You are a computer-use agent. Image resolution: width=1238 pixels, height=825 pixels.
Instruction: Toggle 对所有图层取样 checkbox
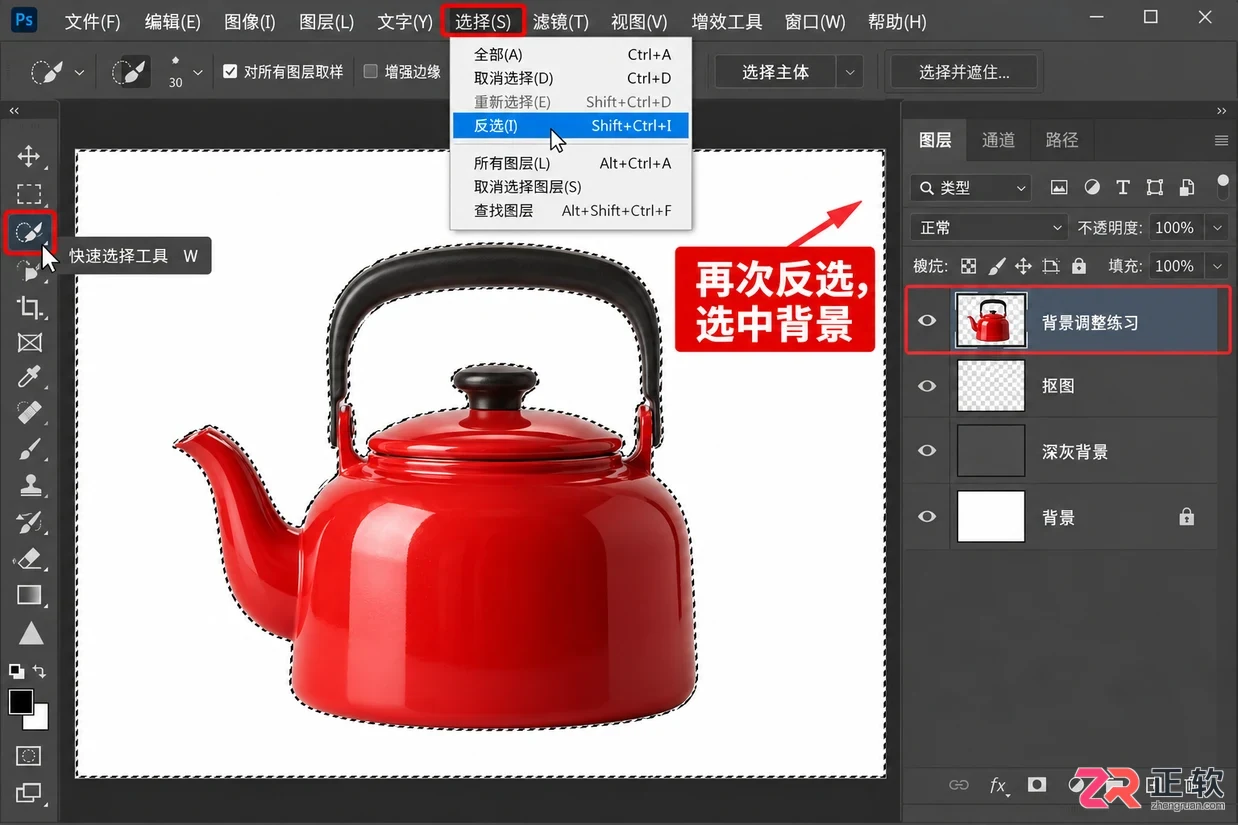pyautogui.click(x=231, y=72)
